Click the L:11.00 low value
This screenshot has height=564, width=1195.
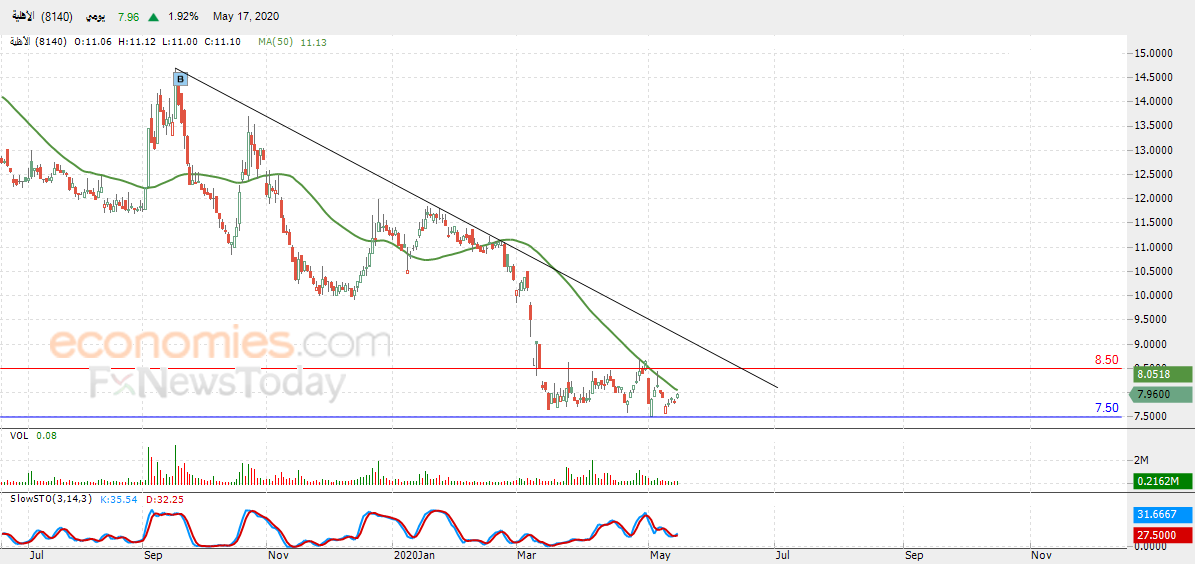[178, 42]
